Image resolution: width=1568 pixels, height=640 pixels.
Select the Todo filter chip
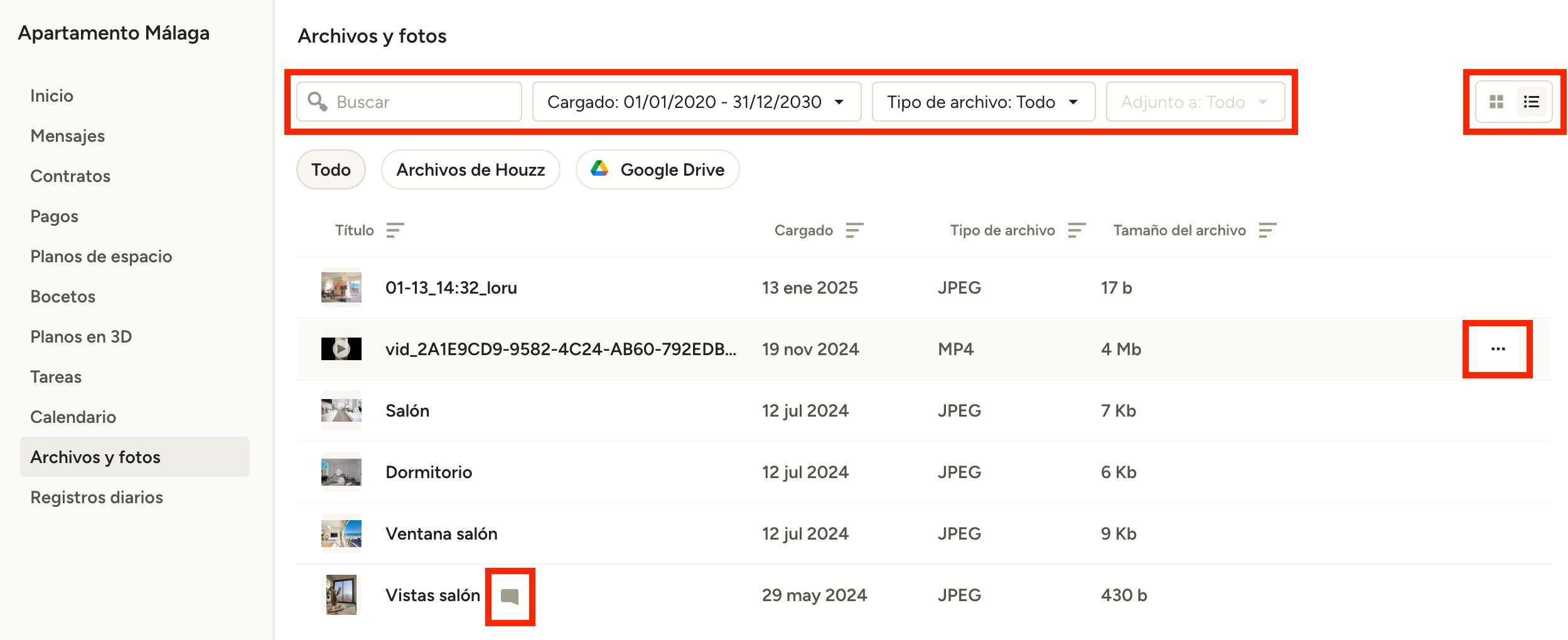[x=331, y=169]
